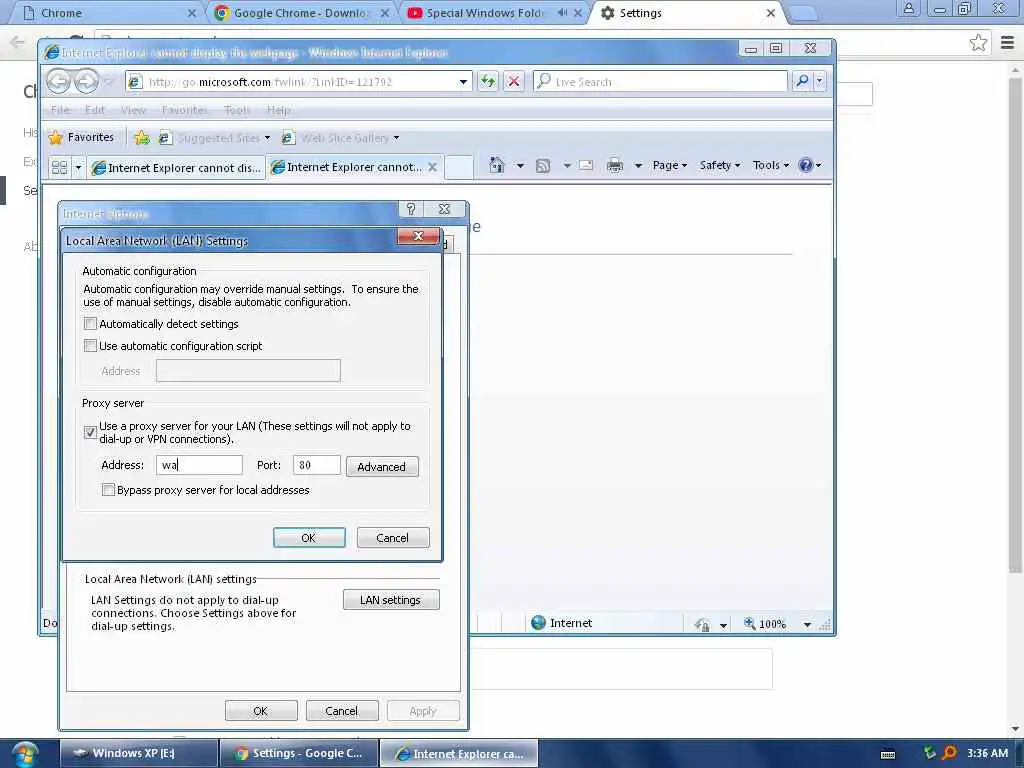Click the IE RSS feeds icon
The image size is (1024, 768).
pos(543,166)
